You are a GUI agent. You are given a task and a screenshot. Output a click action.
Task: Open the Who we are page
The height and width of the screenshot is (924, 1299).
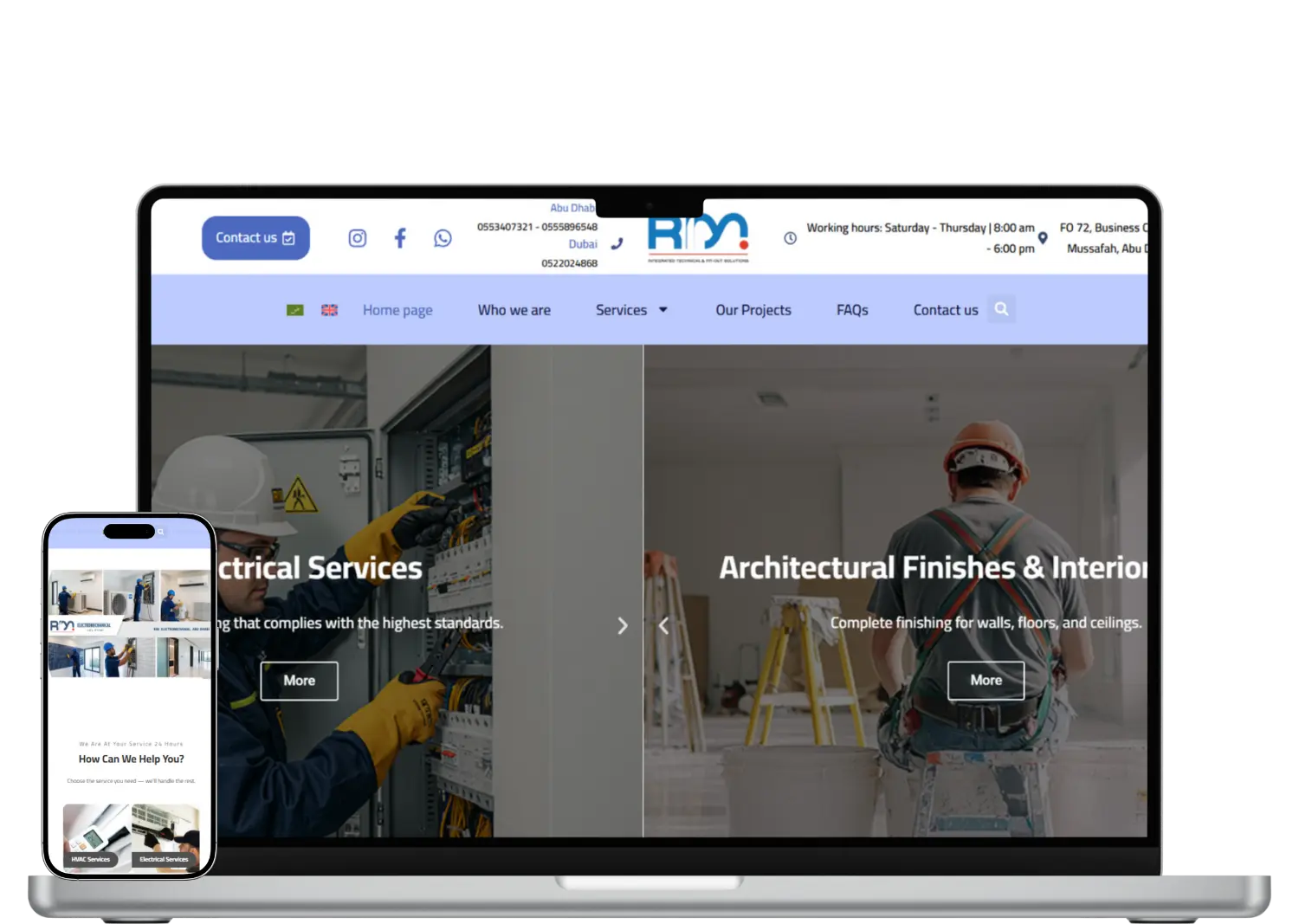(x=514, y=310)
